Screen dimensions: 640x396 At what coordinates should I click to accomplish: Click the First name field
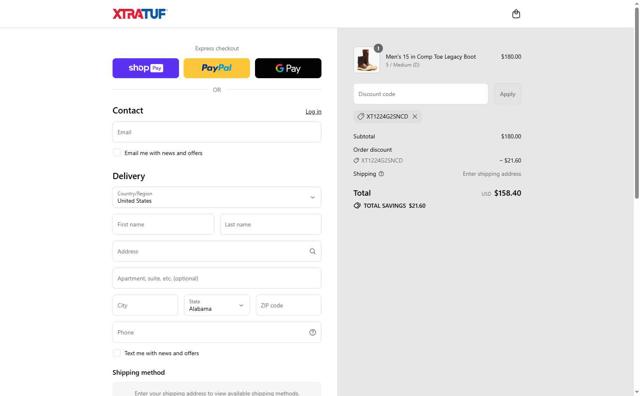(163, 224)
